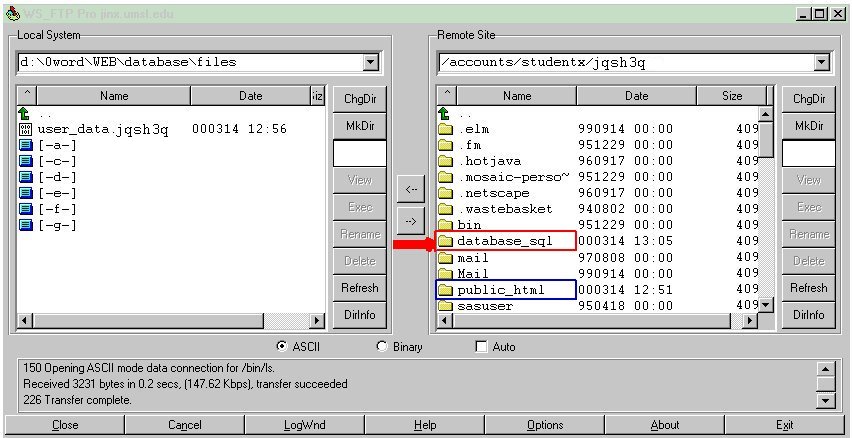Sort local files by Date column

pos(250,96)
